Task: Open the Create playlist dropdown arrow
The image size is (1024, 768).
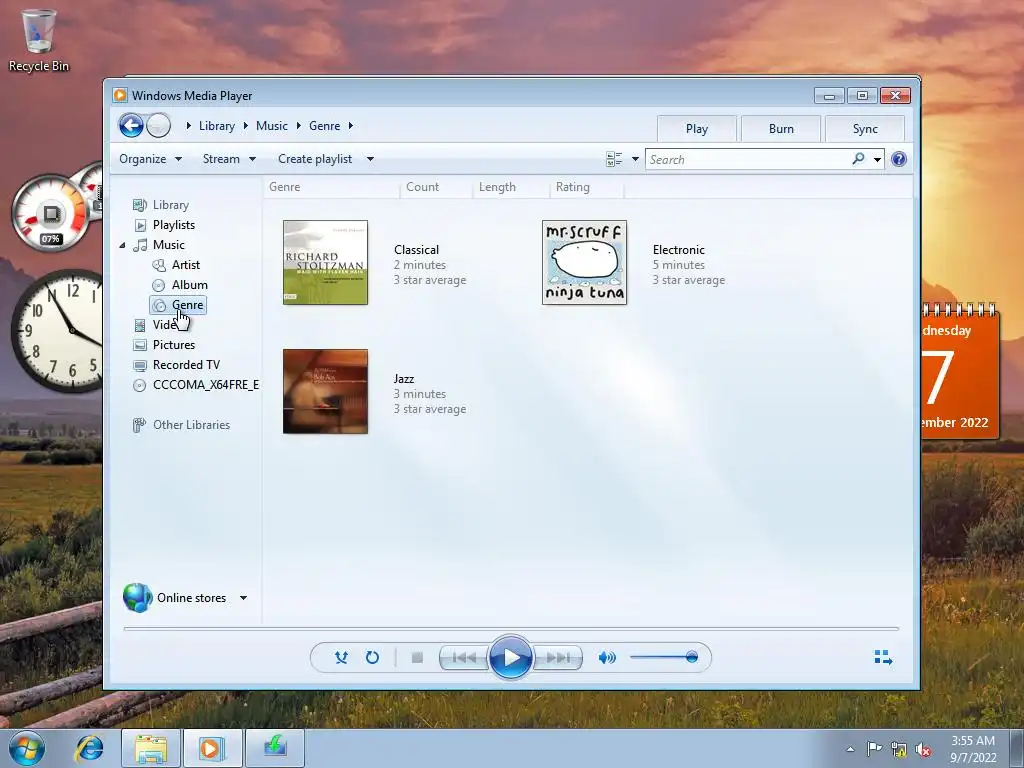Action: 370,159
